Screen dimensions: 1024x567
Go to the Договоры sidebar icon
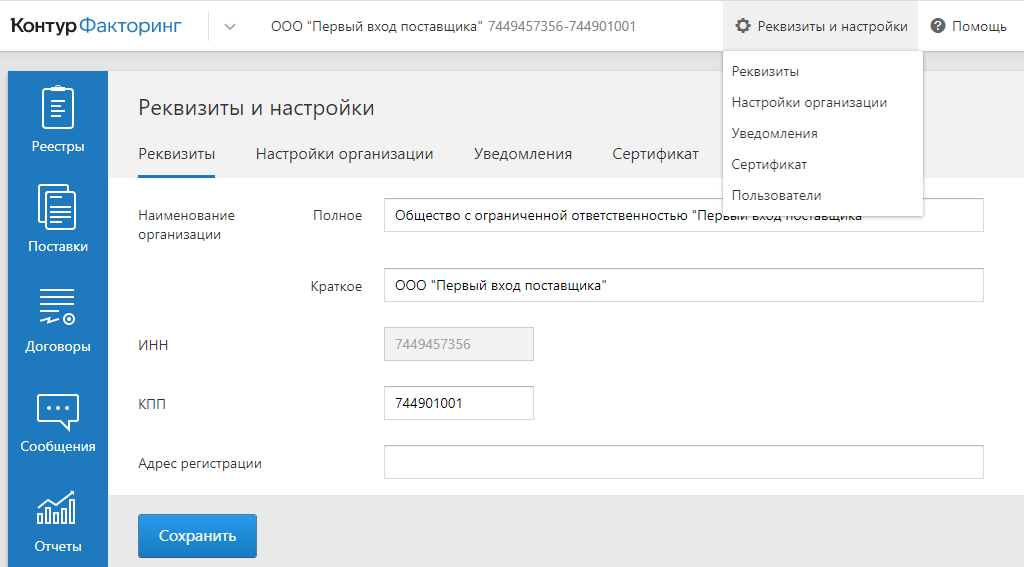click(x=57, y=306)
